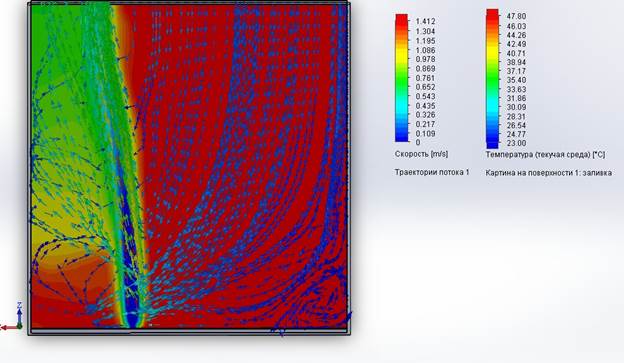Click the minimum temperature value 23.00
This screenshot has height=363, width=624.
(516, 143)
